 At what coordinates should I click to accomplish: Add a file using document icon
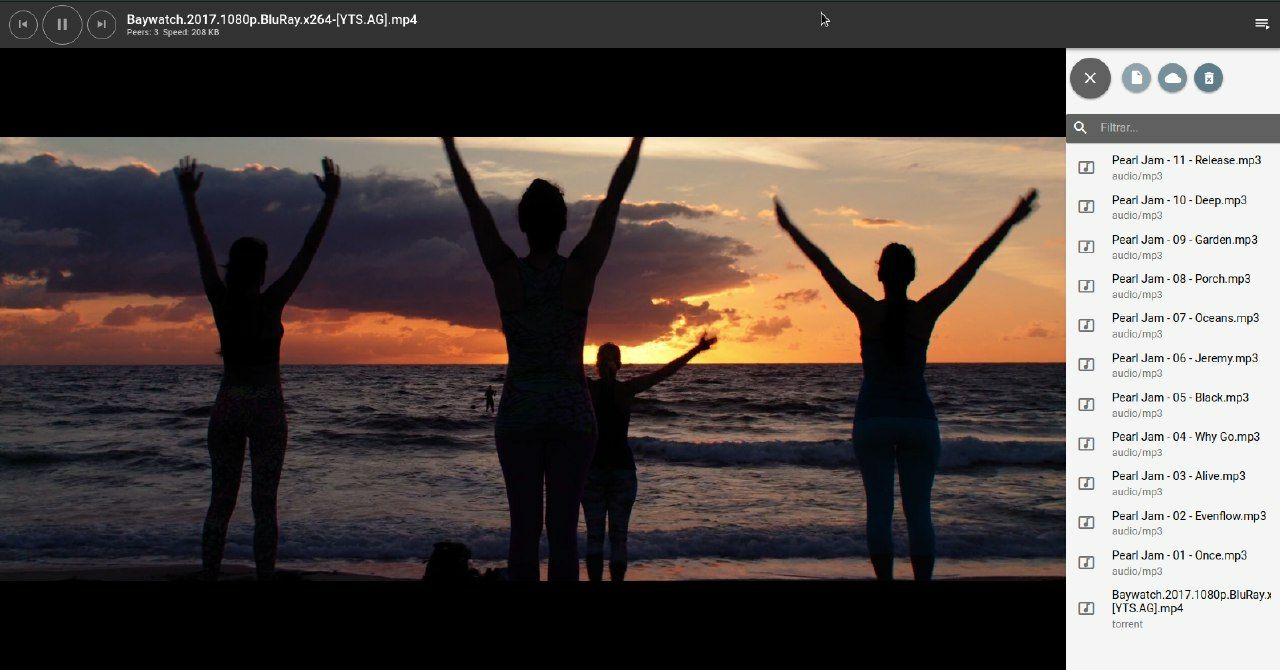pyautogui.click(x=1136, y=78)
